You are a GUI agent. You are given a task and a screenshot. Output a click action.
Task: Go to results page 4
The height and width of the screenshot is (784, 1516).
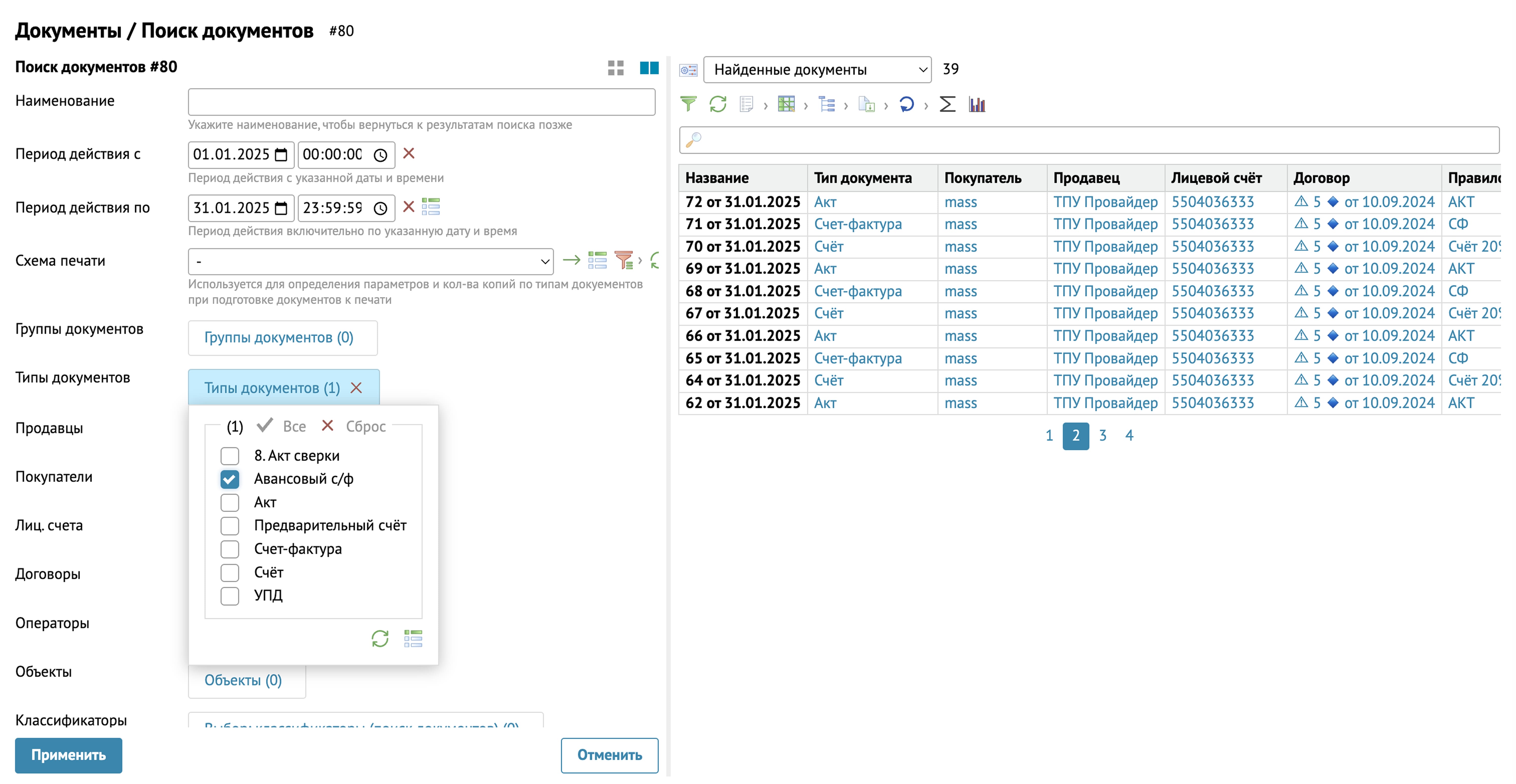coord(1129,436)
